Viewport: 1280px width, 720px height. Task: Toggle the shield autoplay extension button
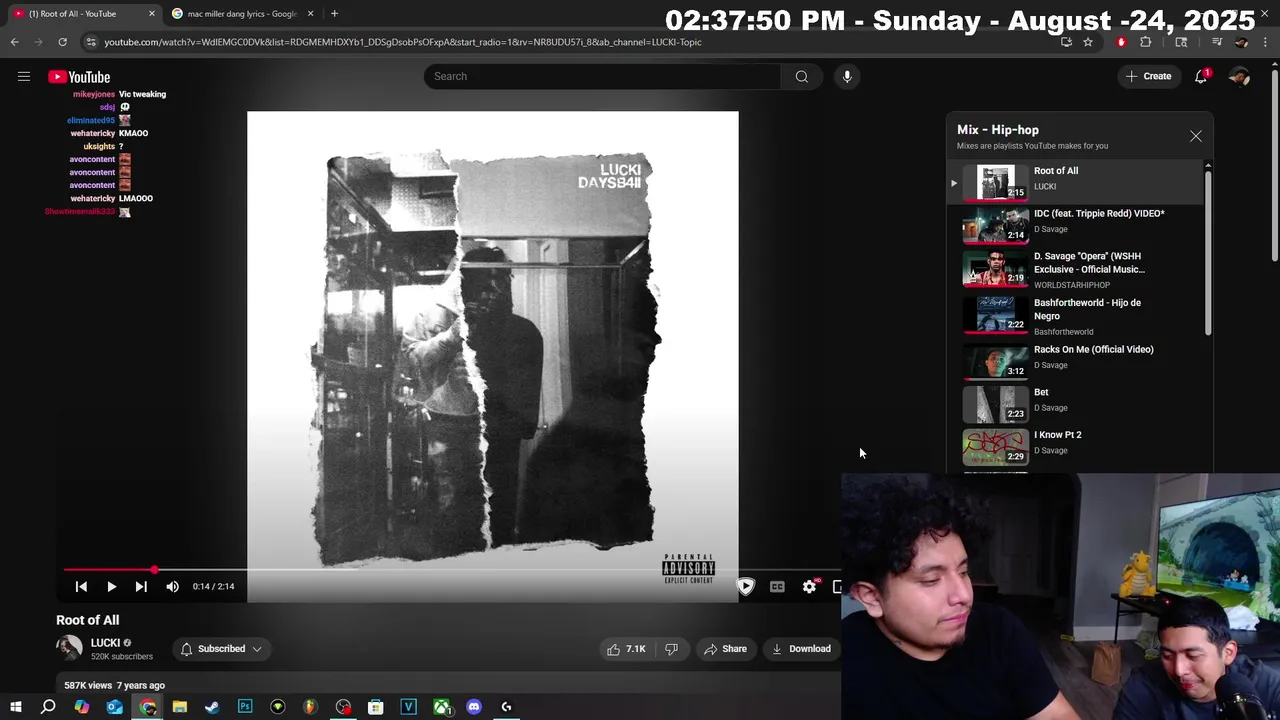coord(745,587)
